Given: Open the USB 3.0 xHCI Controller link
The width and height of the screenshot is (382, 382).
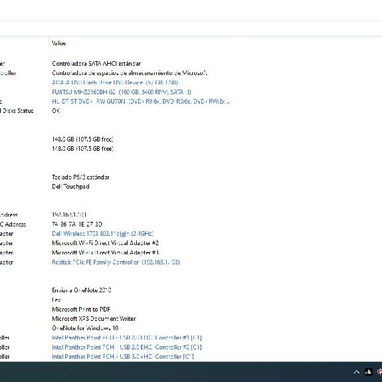Looking at the screenshot, I should (123, 356).
